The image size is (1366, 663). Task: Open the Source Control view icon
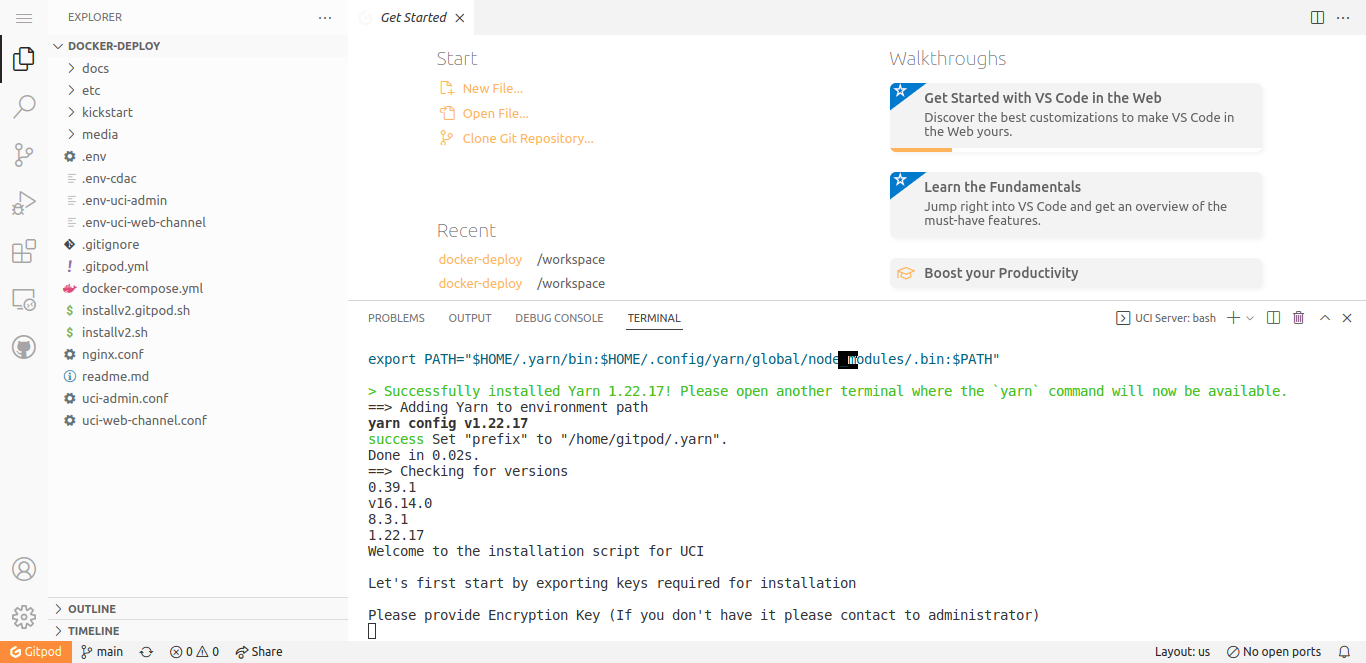(24, 154)
